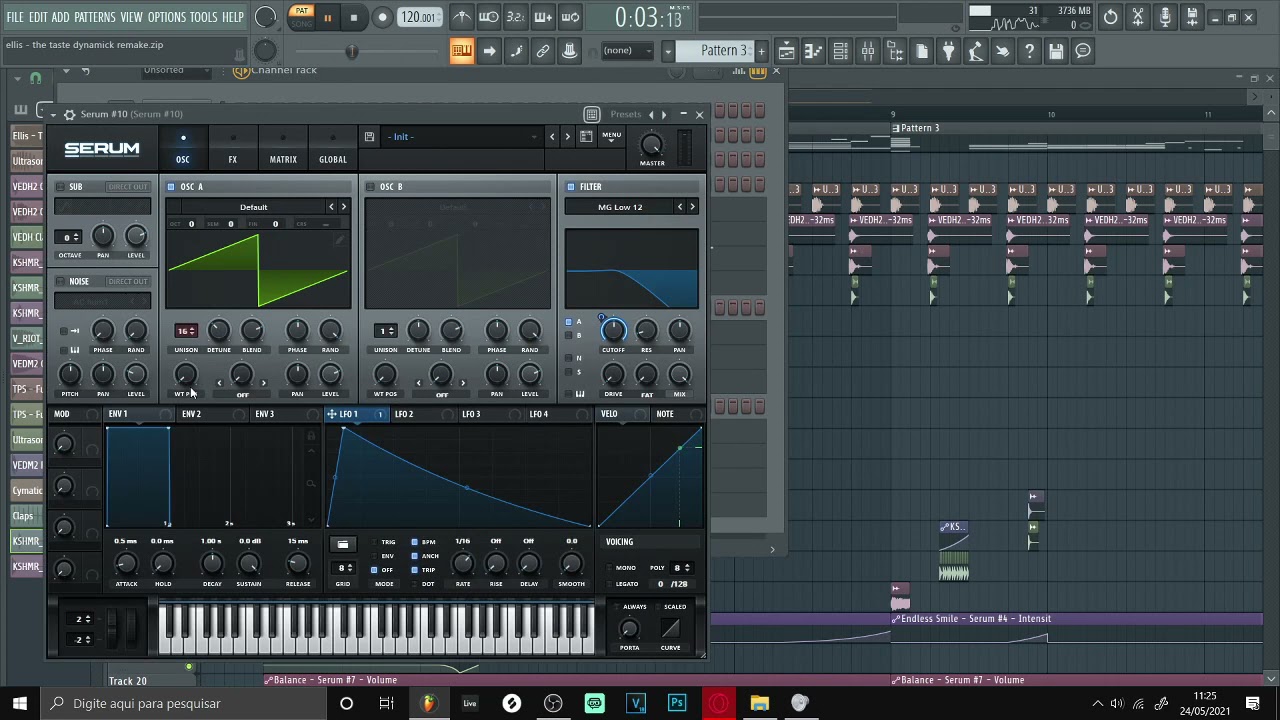Click the envelope zoom magnifier icon
The image size is (1280, 720).
pos(311,484)
